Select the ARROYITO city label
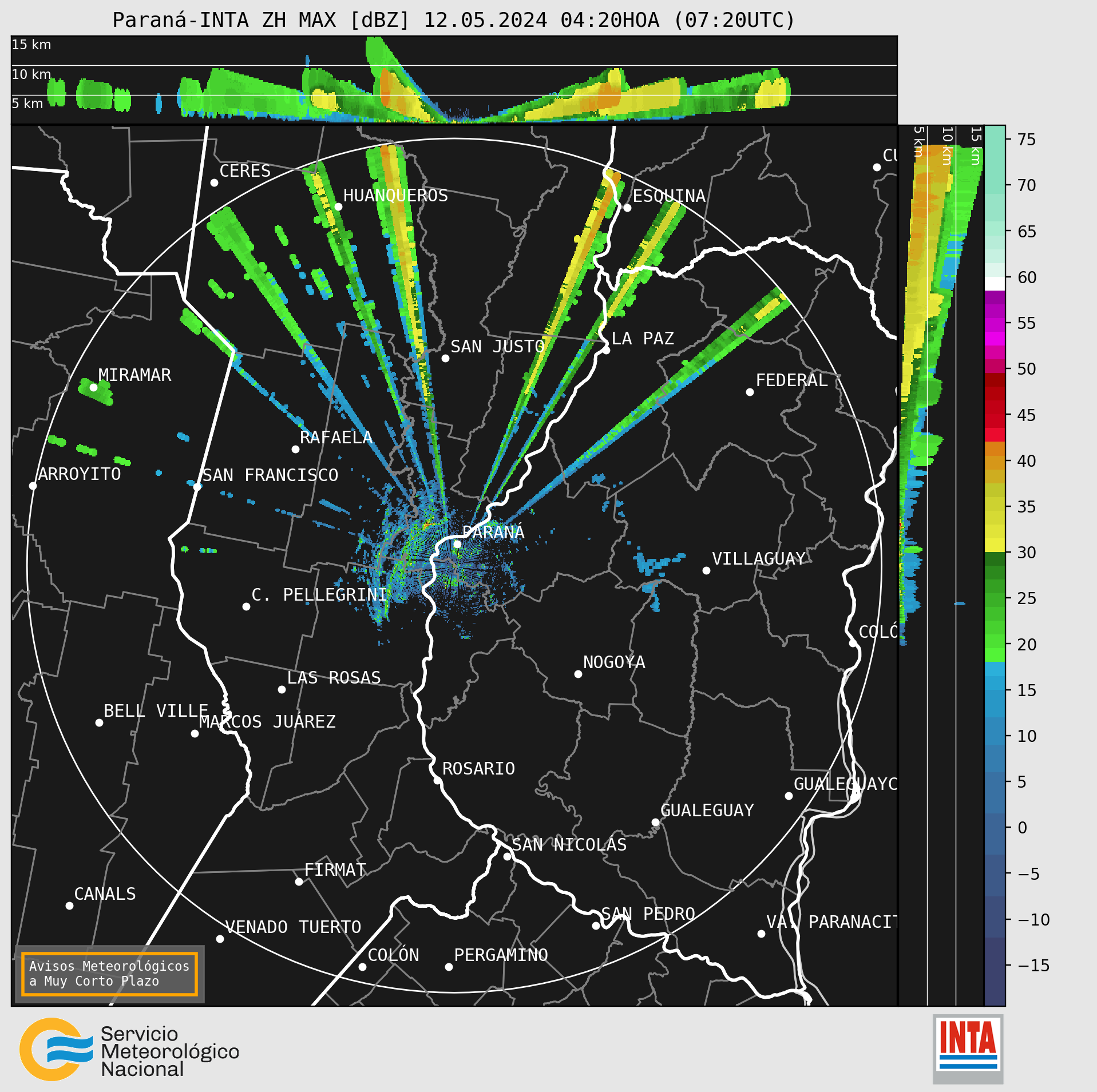The height and width of the screenshot is (1092, 1097). [80, 474]
